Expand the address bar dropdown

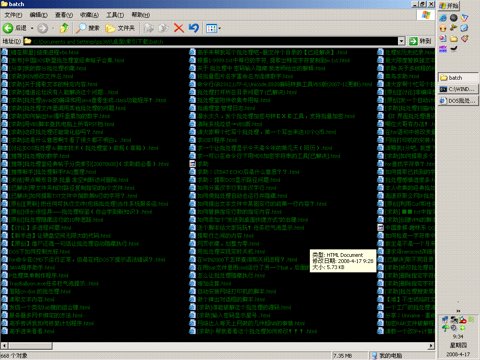tap(402, 41)
